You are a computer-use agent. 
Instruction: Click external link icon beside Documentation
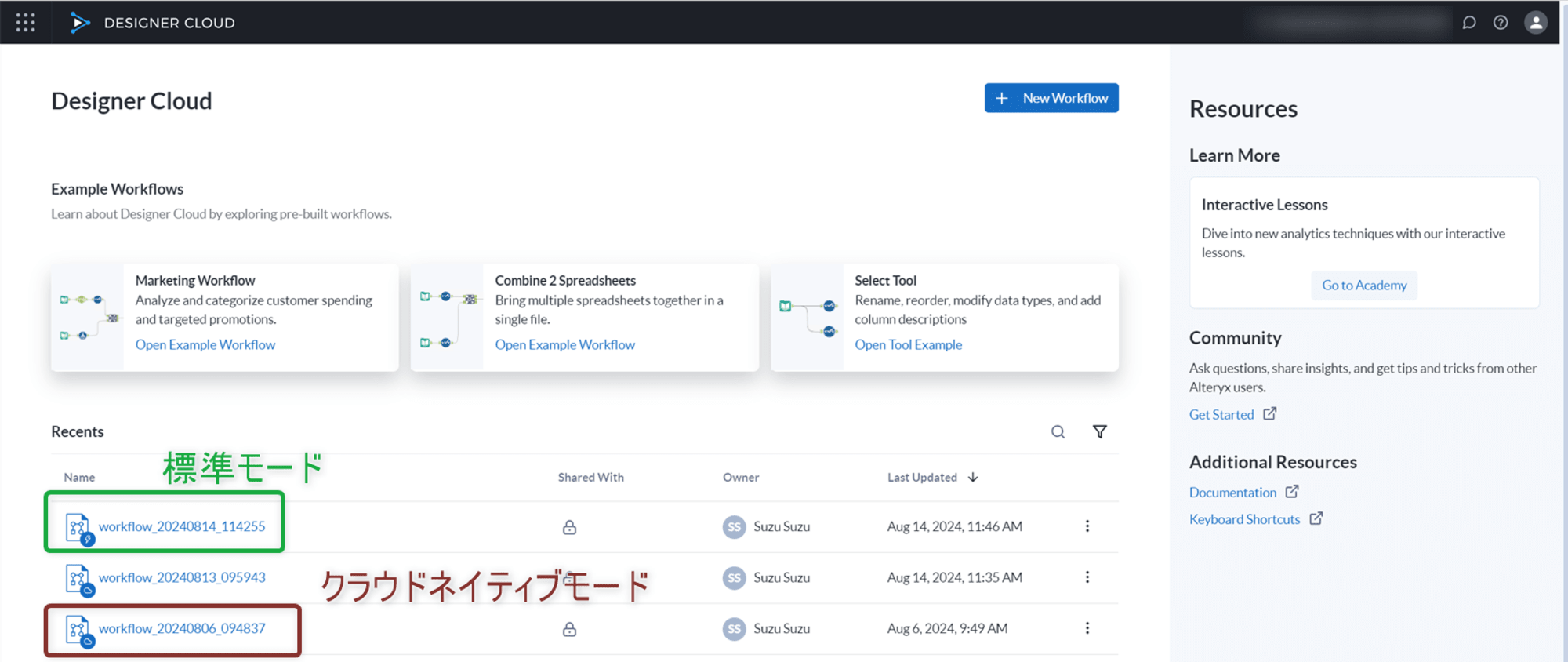point(1292,492)
